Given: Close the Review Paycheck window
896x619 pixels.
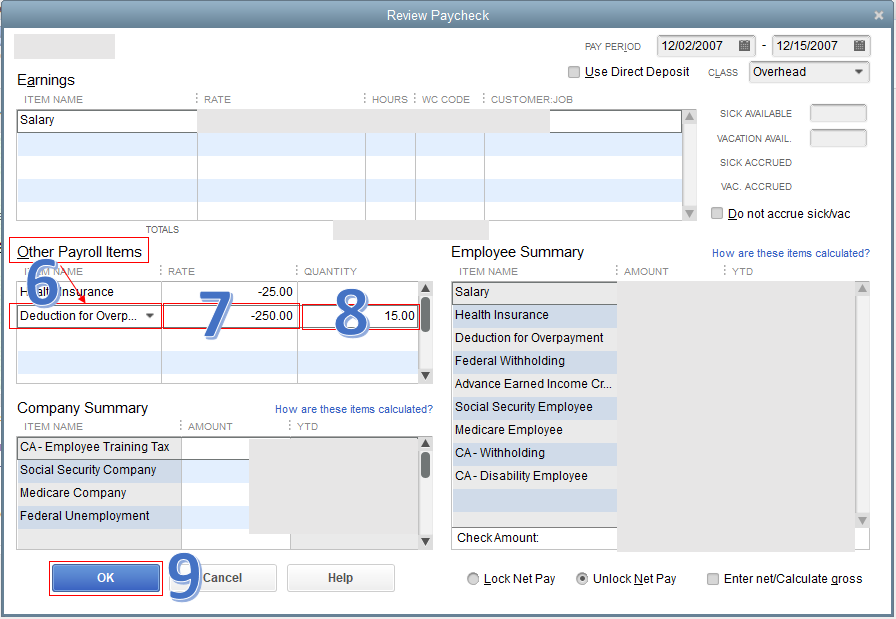Looking at the screenshot, I should pos(879,15).
